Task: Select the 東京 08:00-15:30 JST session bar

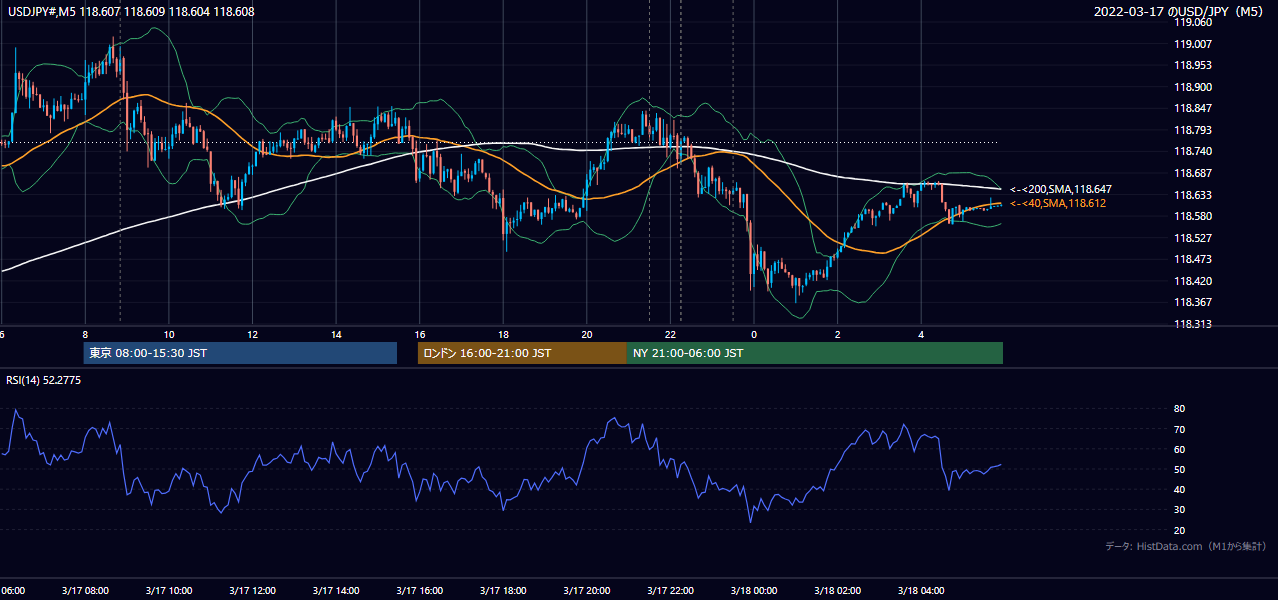Action: pos(240,353)
